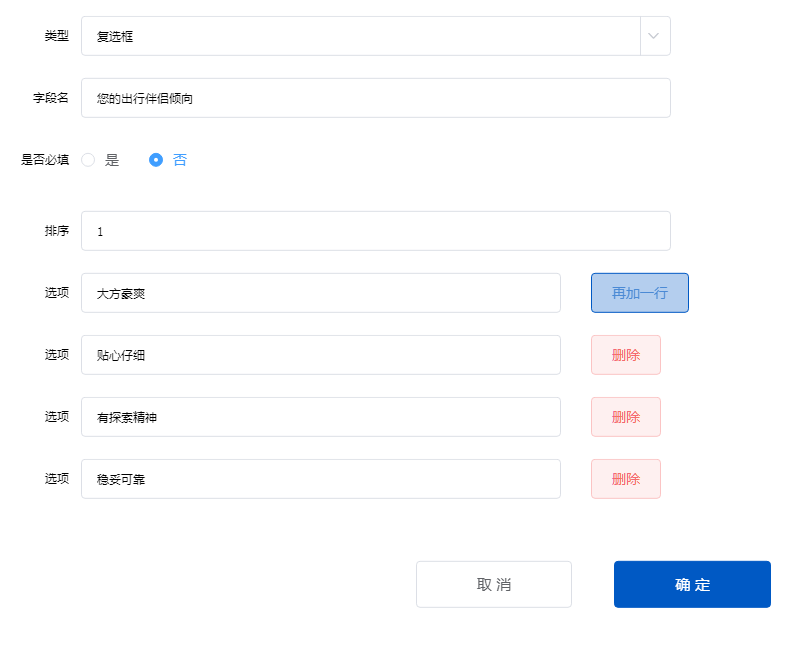This screenshot has width=786, height=652.
Task: Open the 复选框 type select box
Action: 360,36
